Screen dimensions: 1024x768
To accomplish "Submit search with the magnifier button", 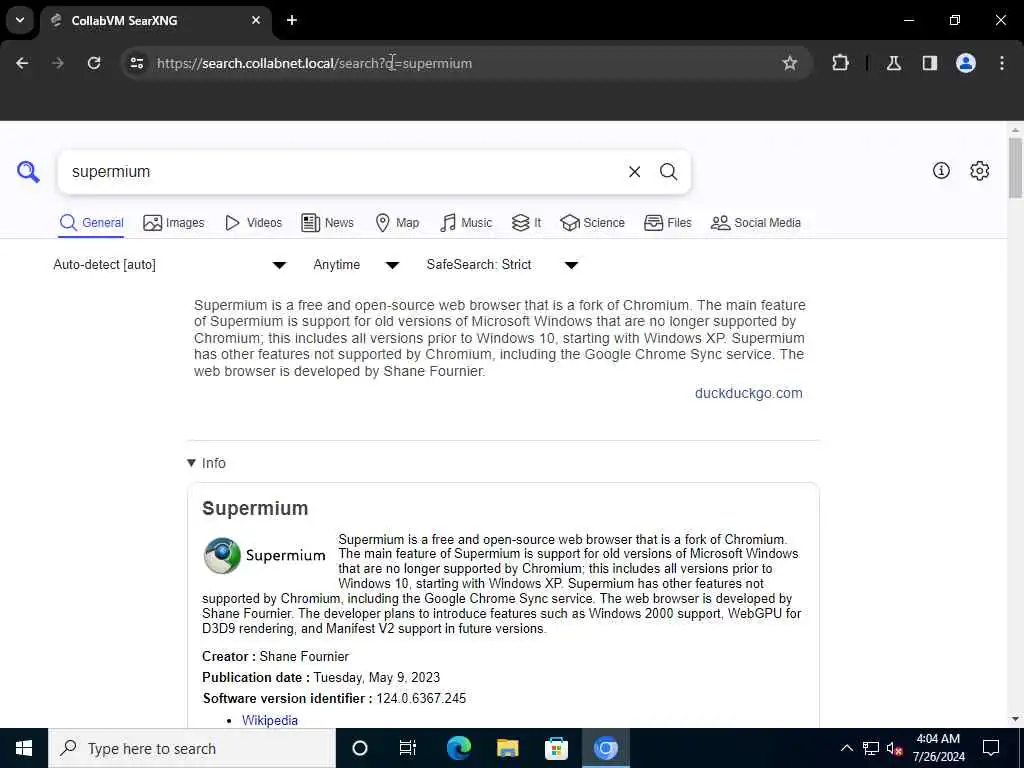I will 668,172.
